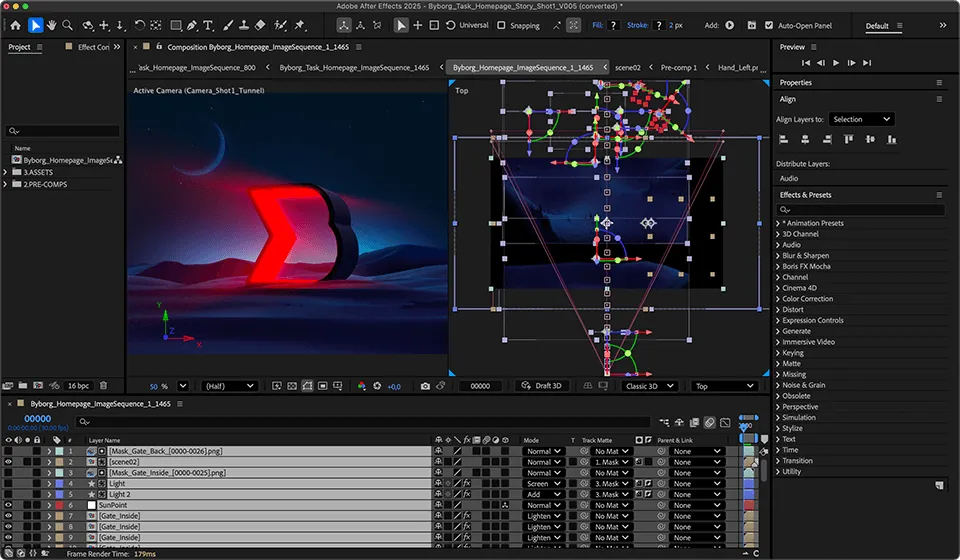Select the Hand tool in toolbar
This screenshot has height=560, width=960.
51,25
